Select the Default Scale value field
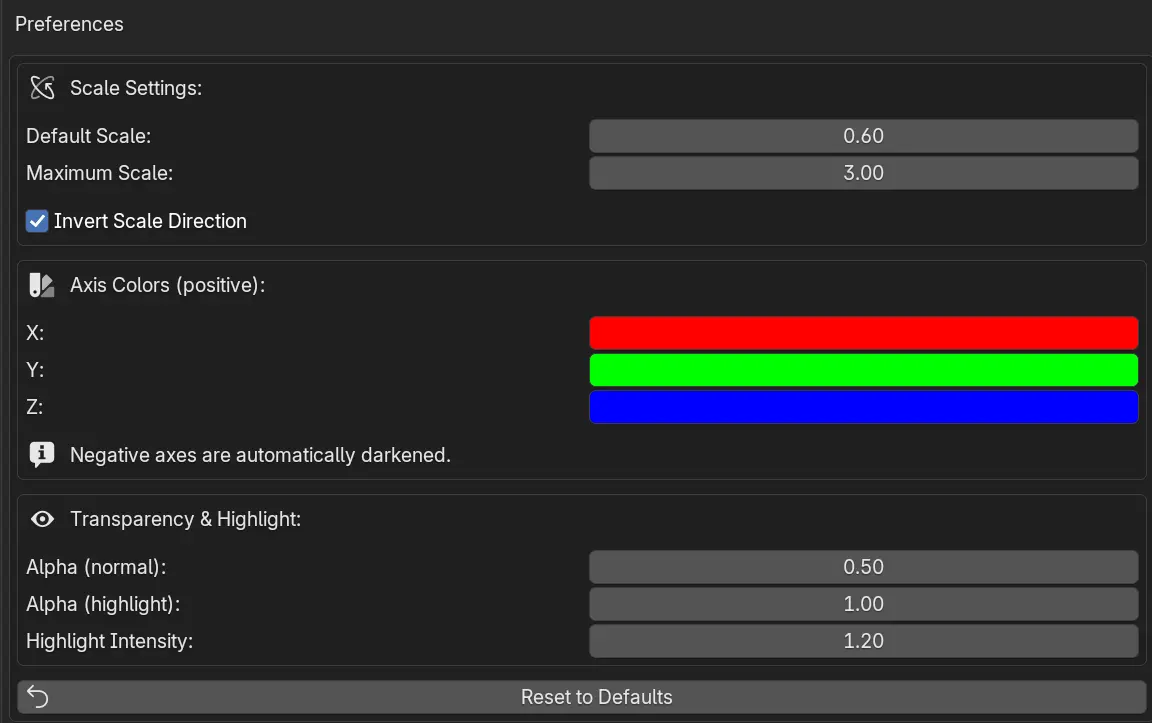1152x723 pixels. click(863, 136)
